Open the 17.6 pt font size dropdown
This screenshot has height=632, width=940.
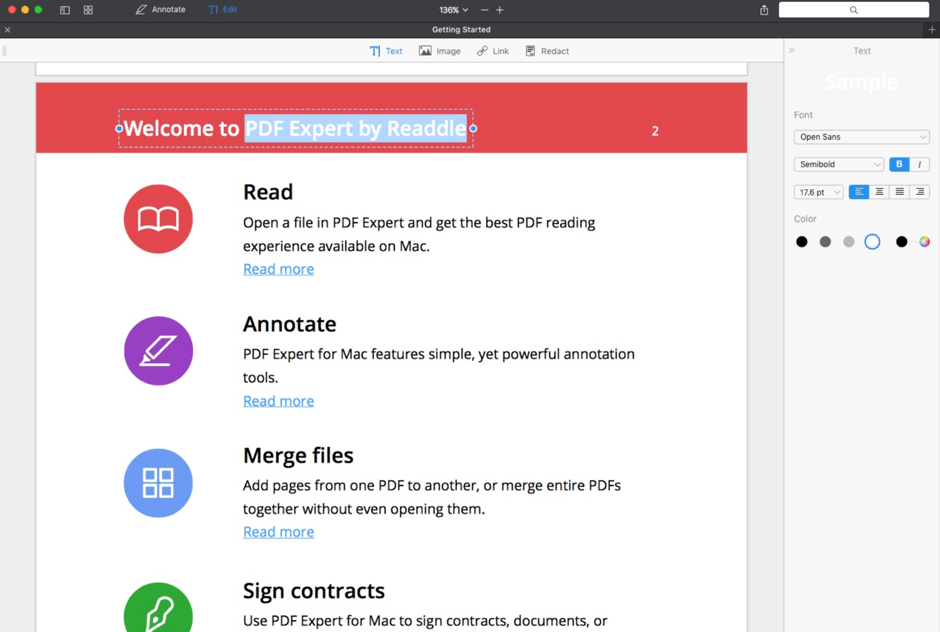coord(818,192)
